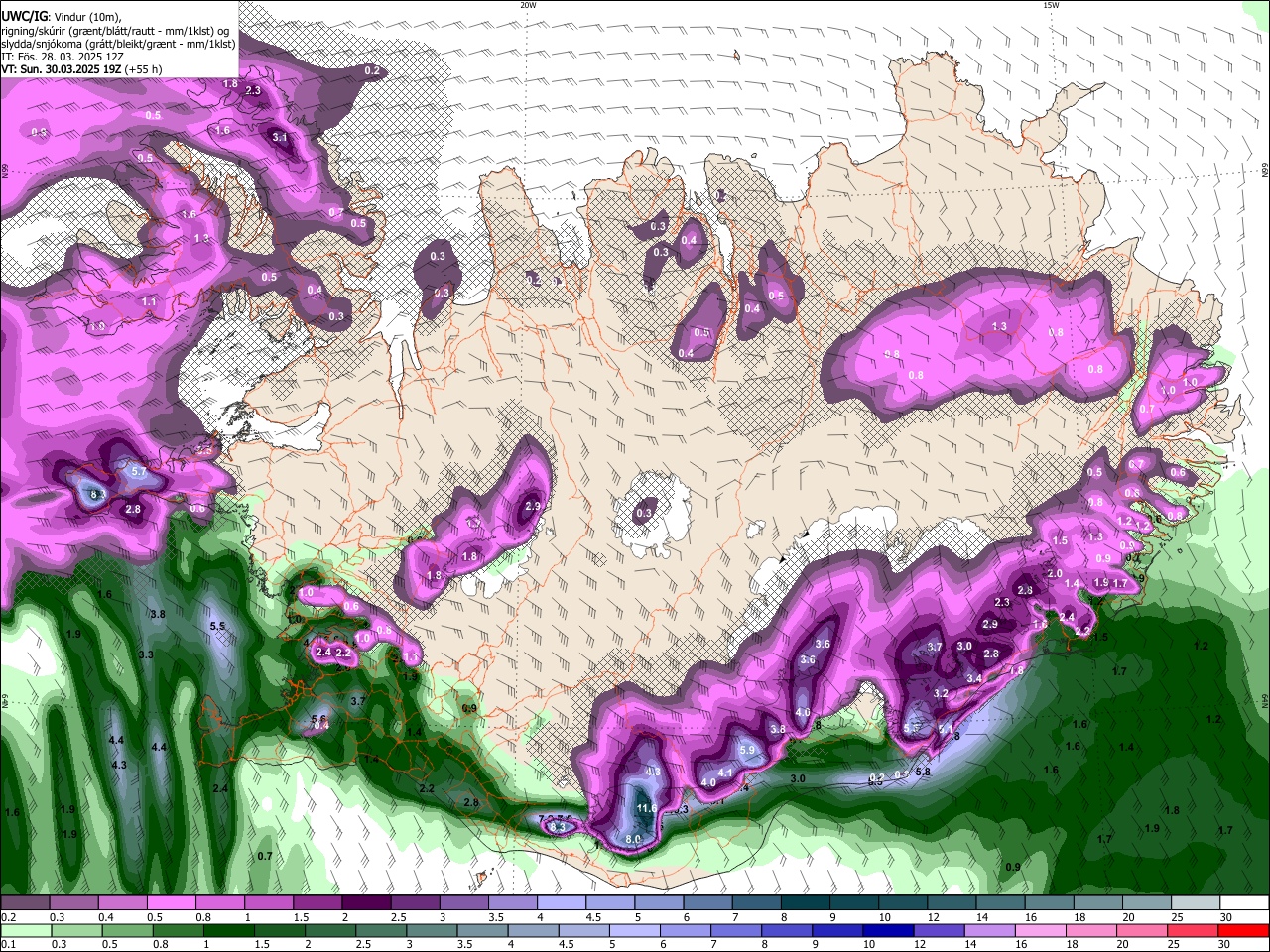Click the '5.7' value west of Iceland

tap(138, 472)
